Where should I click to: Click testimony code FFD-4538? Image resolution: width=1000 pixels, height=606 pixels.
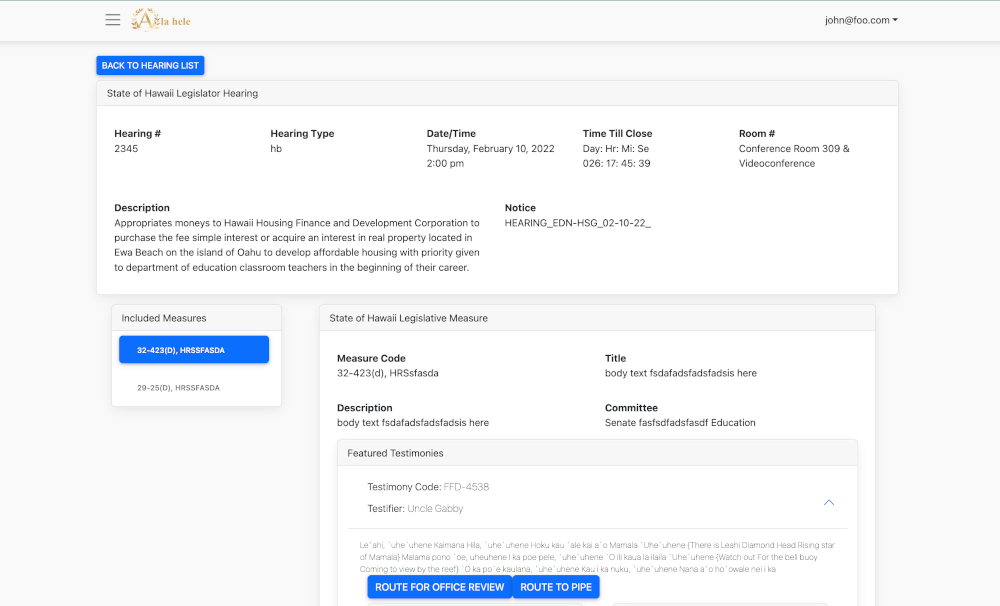[466, 487]
